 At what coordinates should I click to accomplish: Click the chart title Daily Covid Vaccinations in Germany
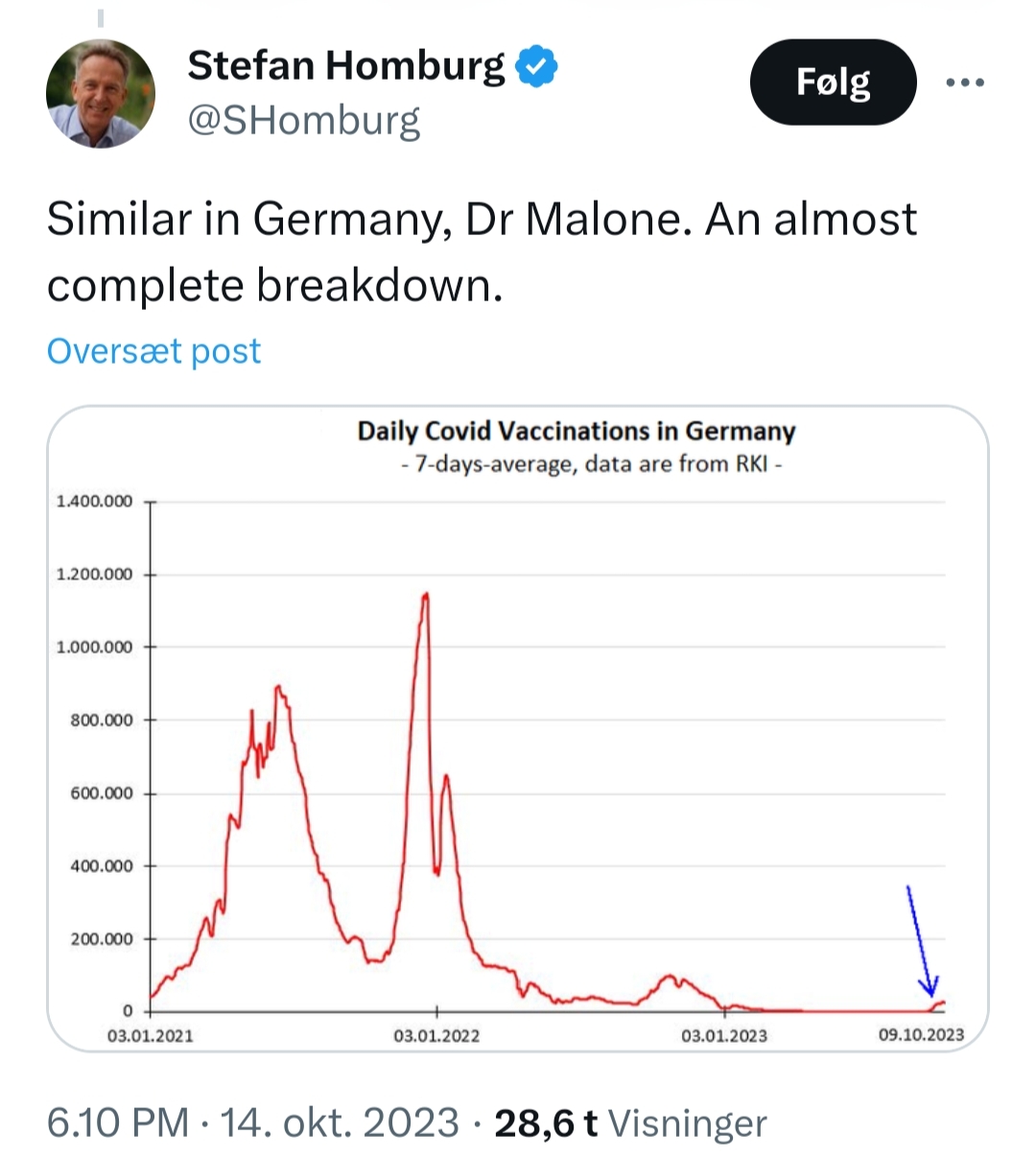(x=577, y=431)
